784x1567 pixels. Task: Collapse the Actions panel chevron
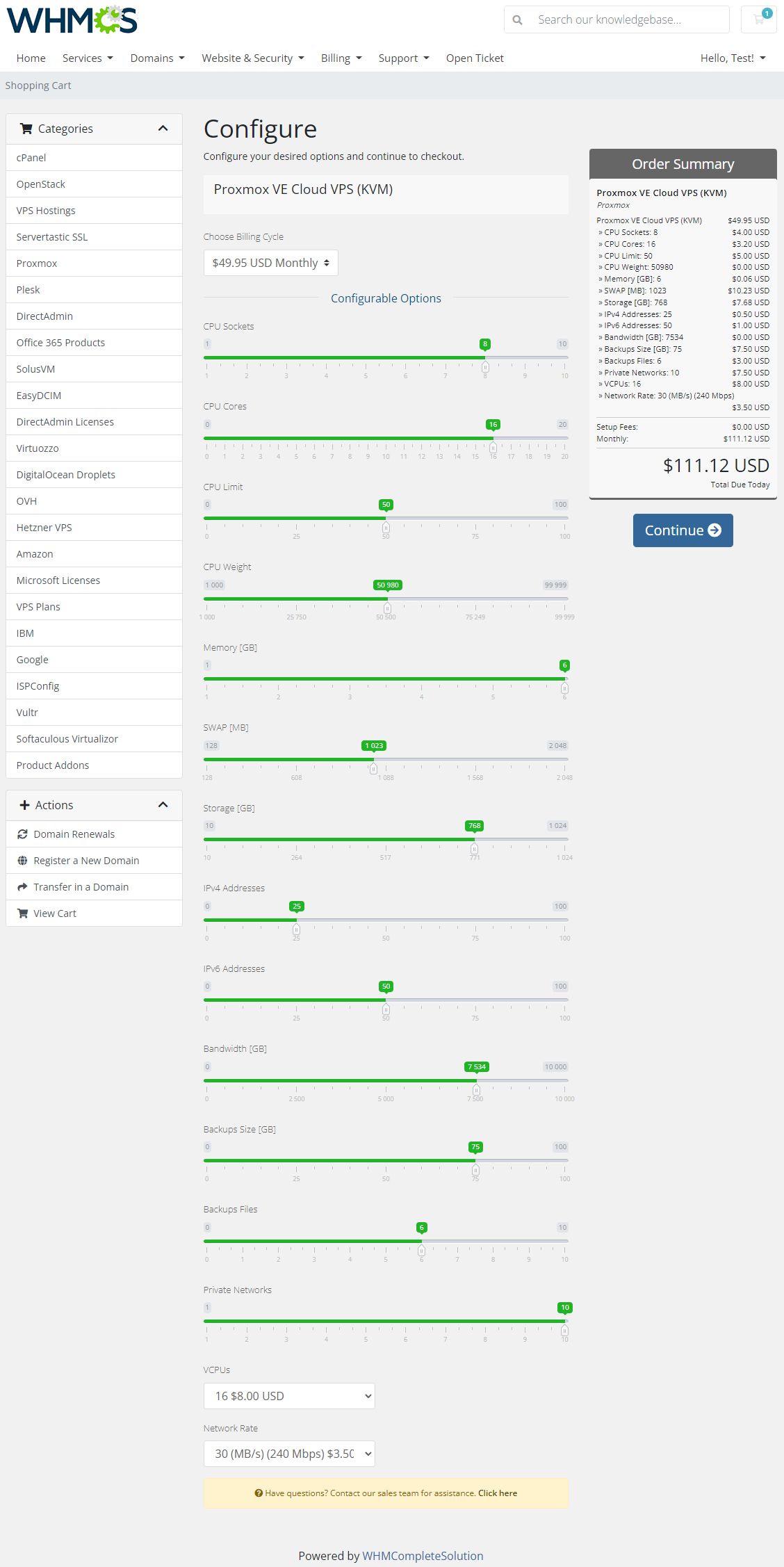pos(163,805)
